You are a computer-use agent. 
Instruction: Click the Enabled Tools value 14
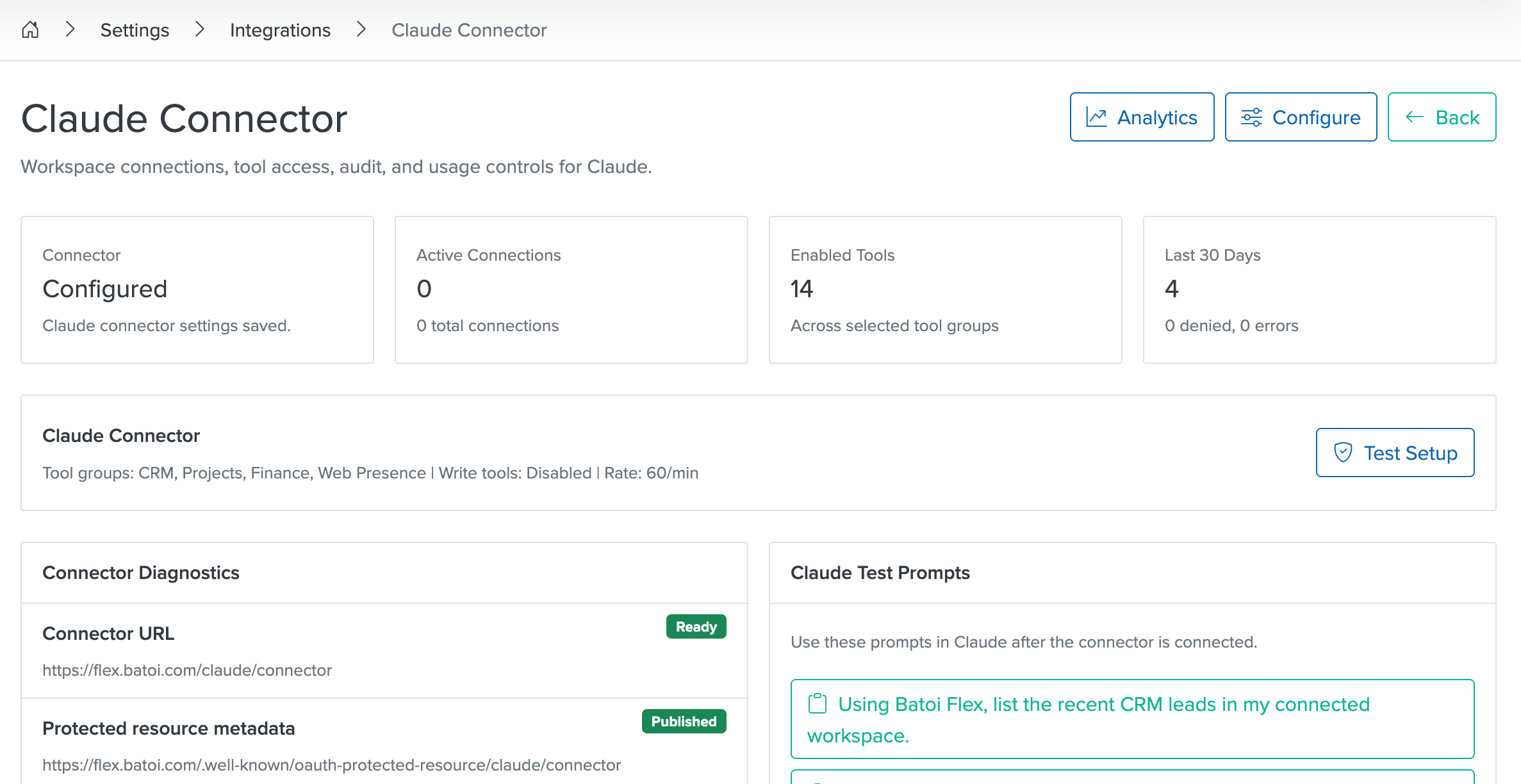pos(802,289)
